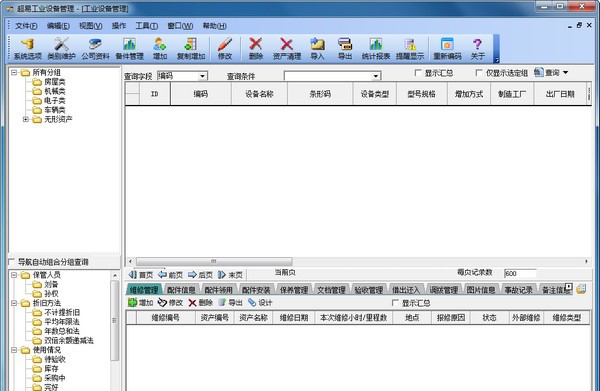Viewport: 600px width, 391px height.
Task: Click the 修改 pencil toolbar icon
Action: point(225,49)
